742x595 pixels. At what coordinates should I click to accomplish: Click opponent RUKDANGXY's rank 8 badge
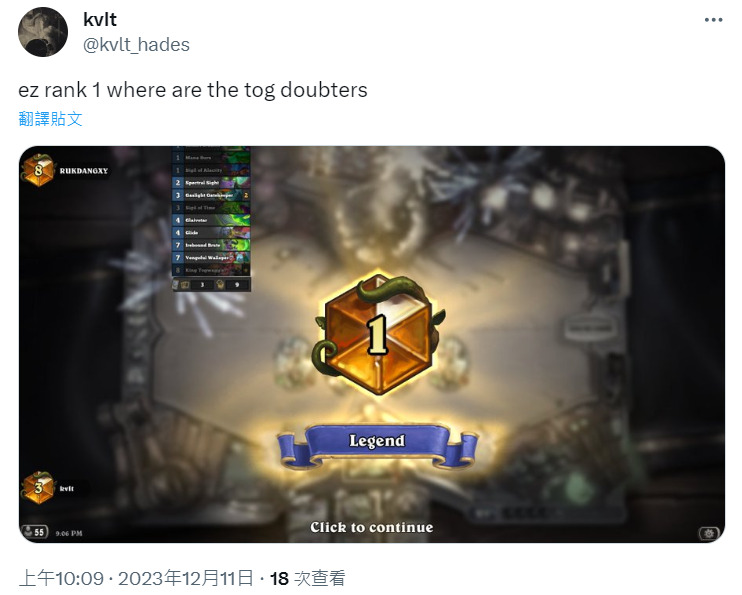coord(37,170)
